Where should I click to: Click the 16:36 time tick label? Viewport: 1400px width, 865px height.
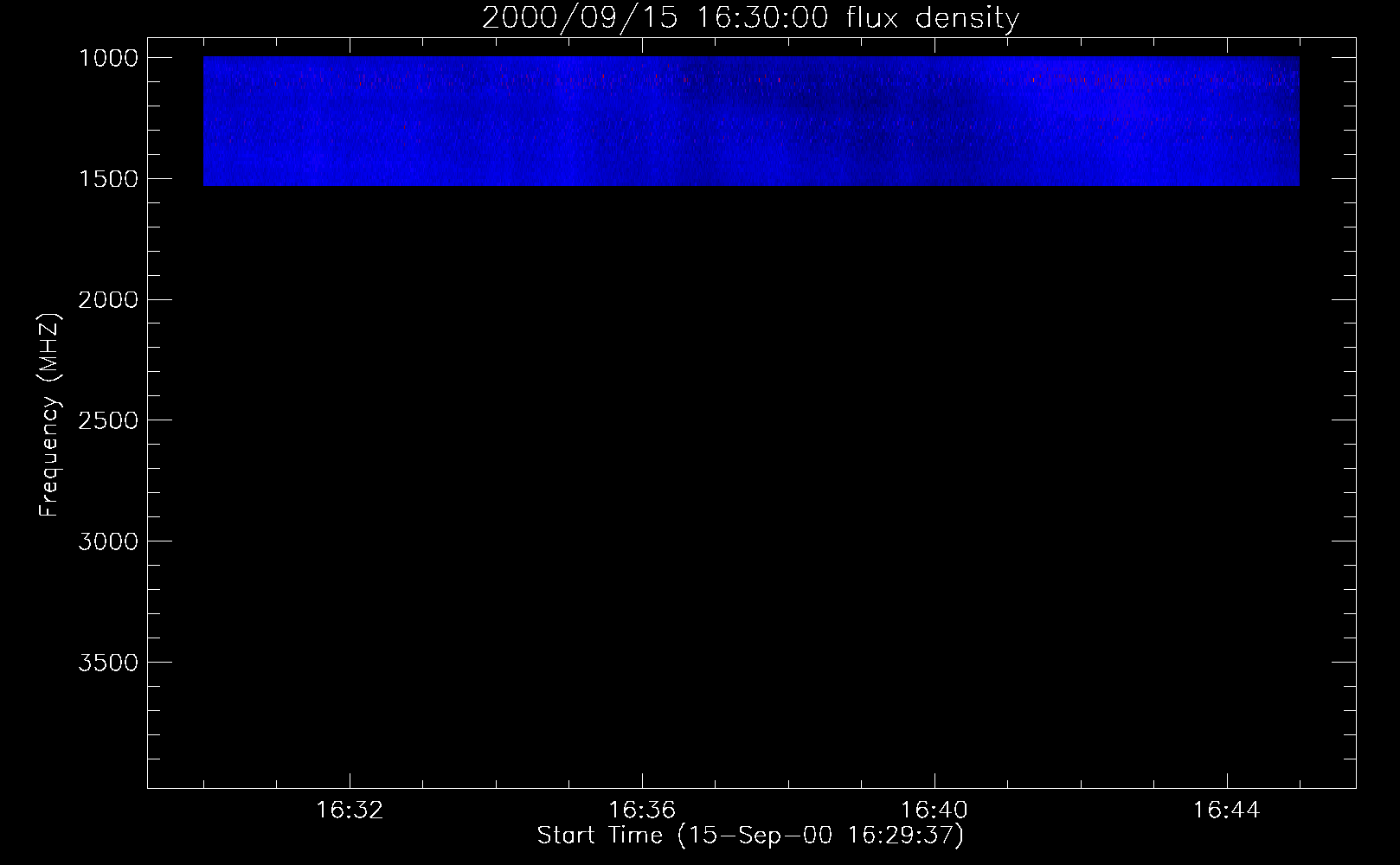642,811
